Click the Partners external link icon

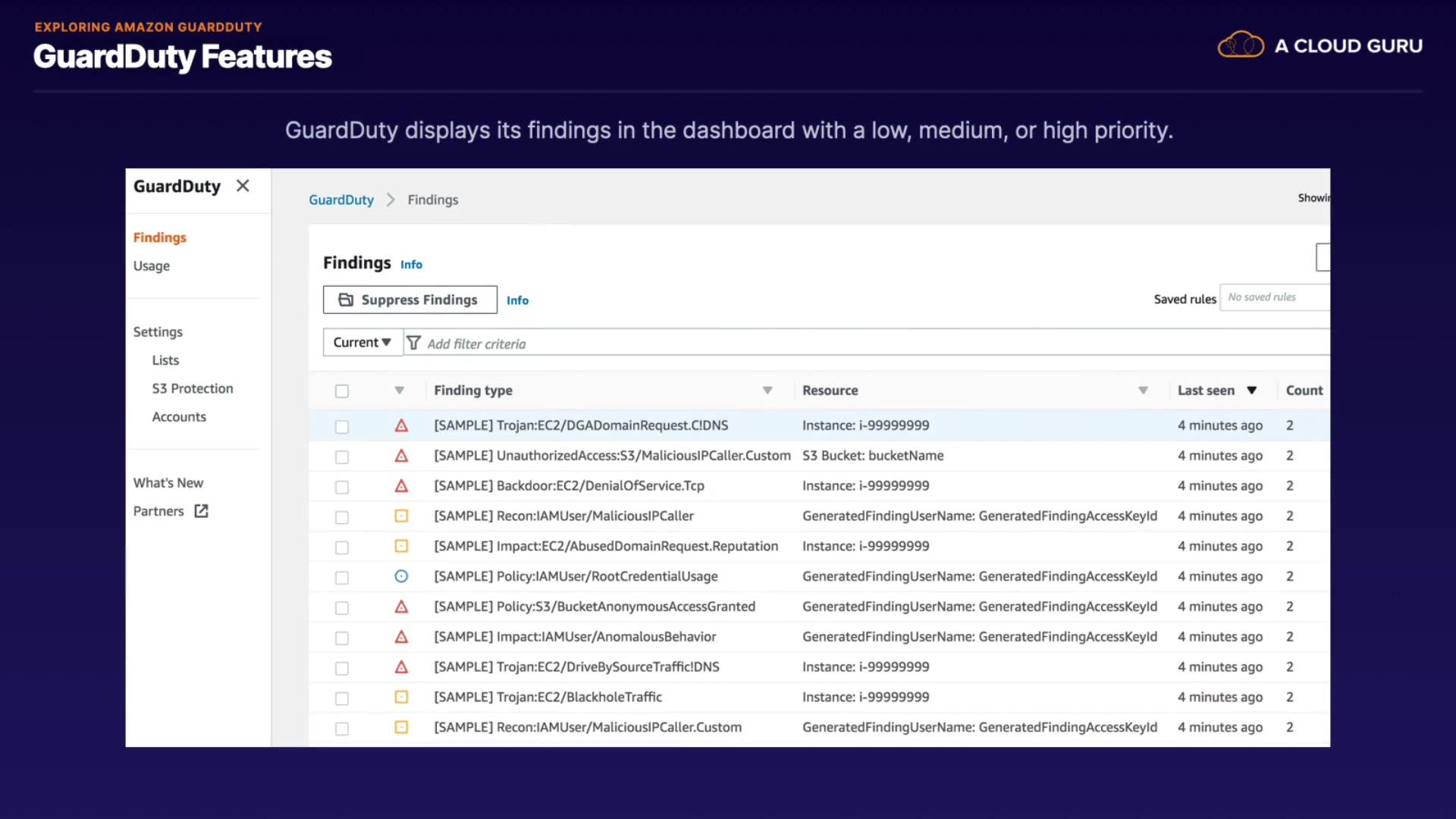[201, 511]
